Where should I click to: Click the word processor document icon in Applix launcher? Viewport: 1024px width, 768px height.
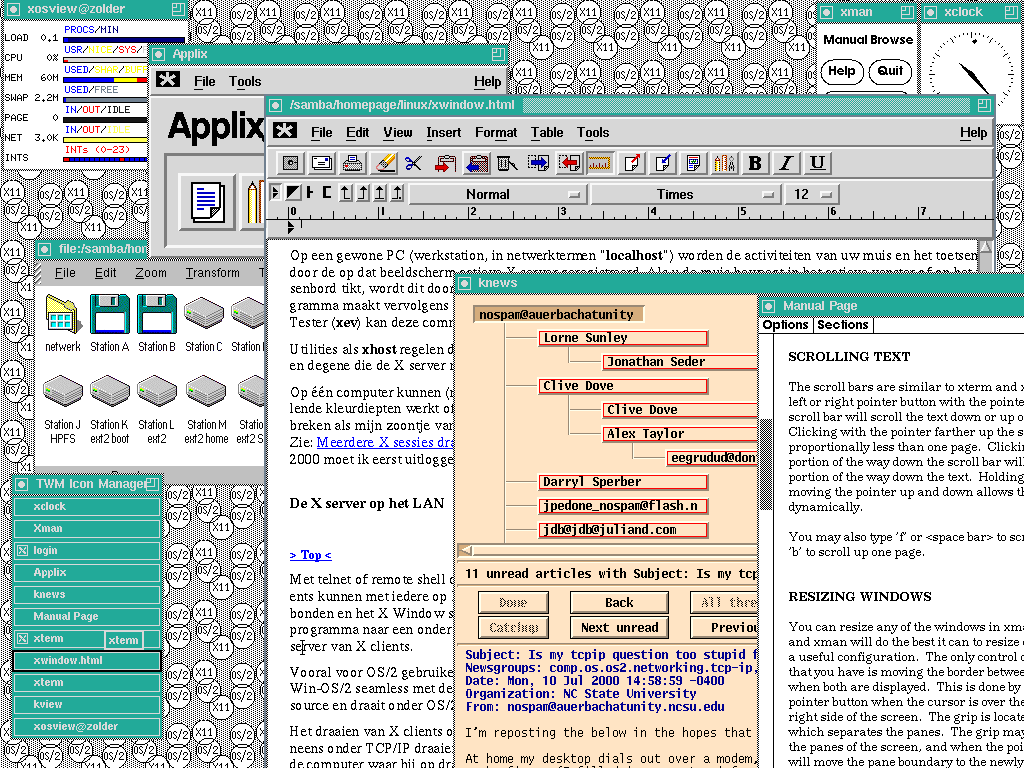click(x=208, y=200)
